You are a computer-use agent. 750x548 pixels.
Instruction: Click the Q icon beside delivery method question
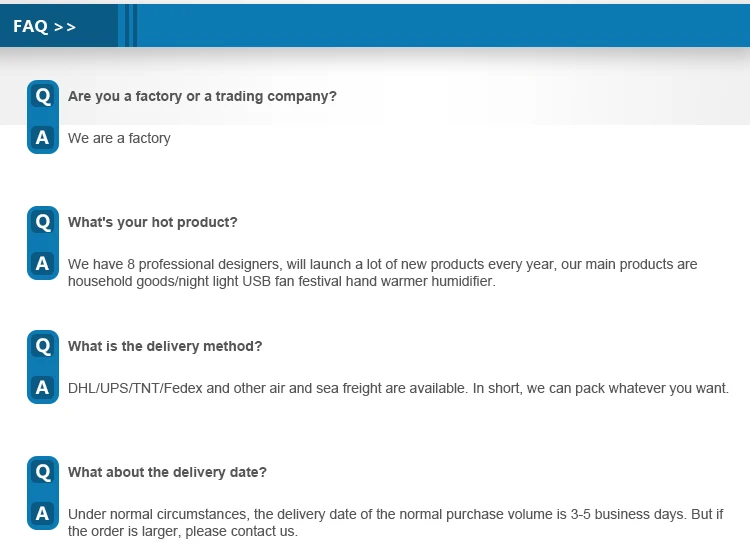click(x=42, y=346)
